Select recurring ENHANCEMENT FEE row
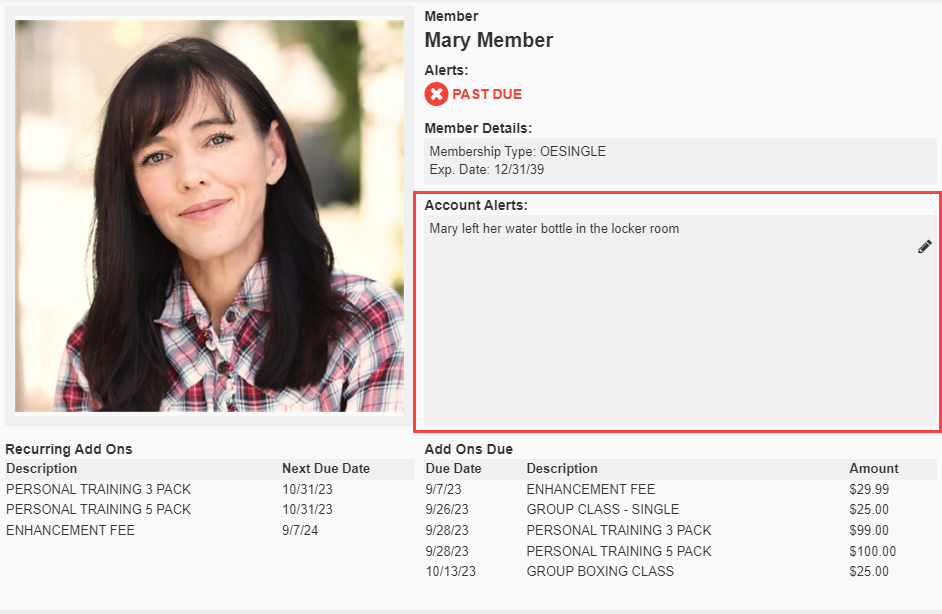Screen dimensions: 942x614 (209, 530)
